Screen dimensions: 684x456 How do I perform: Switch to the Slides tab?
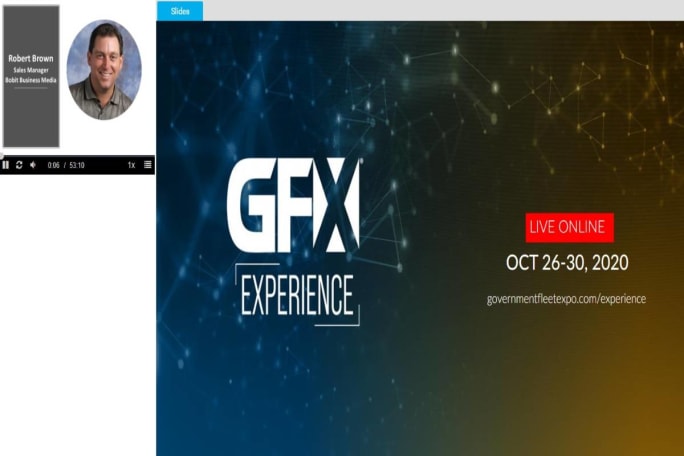pyautogui.click(x=180, y=11)
